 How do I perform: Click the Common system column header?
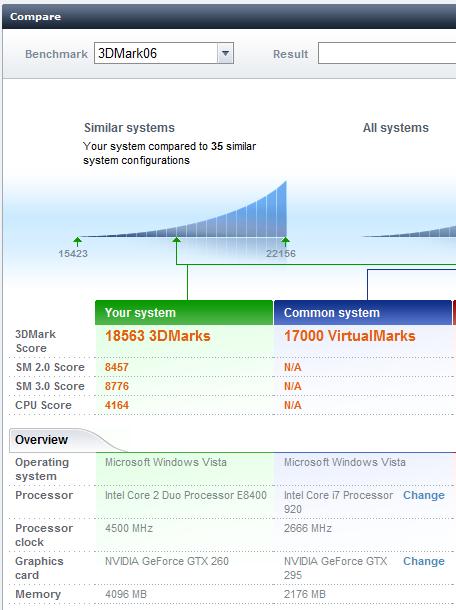click(363, 312)
